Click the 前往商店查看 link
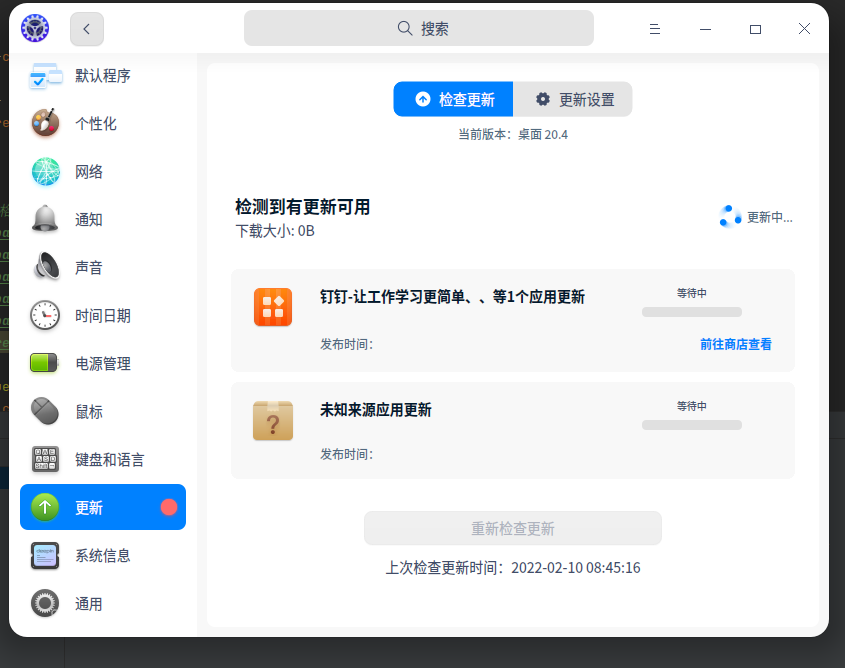 (736, 344)
